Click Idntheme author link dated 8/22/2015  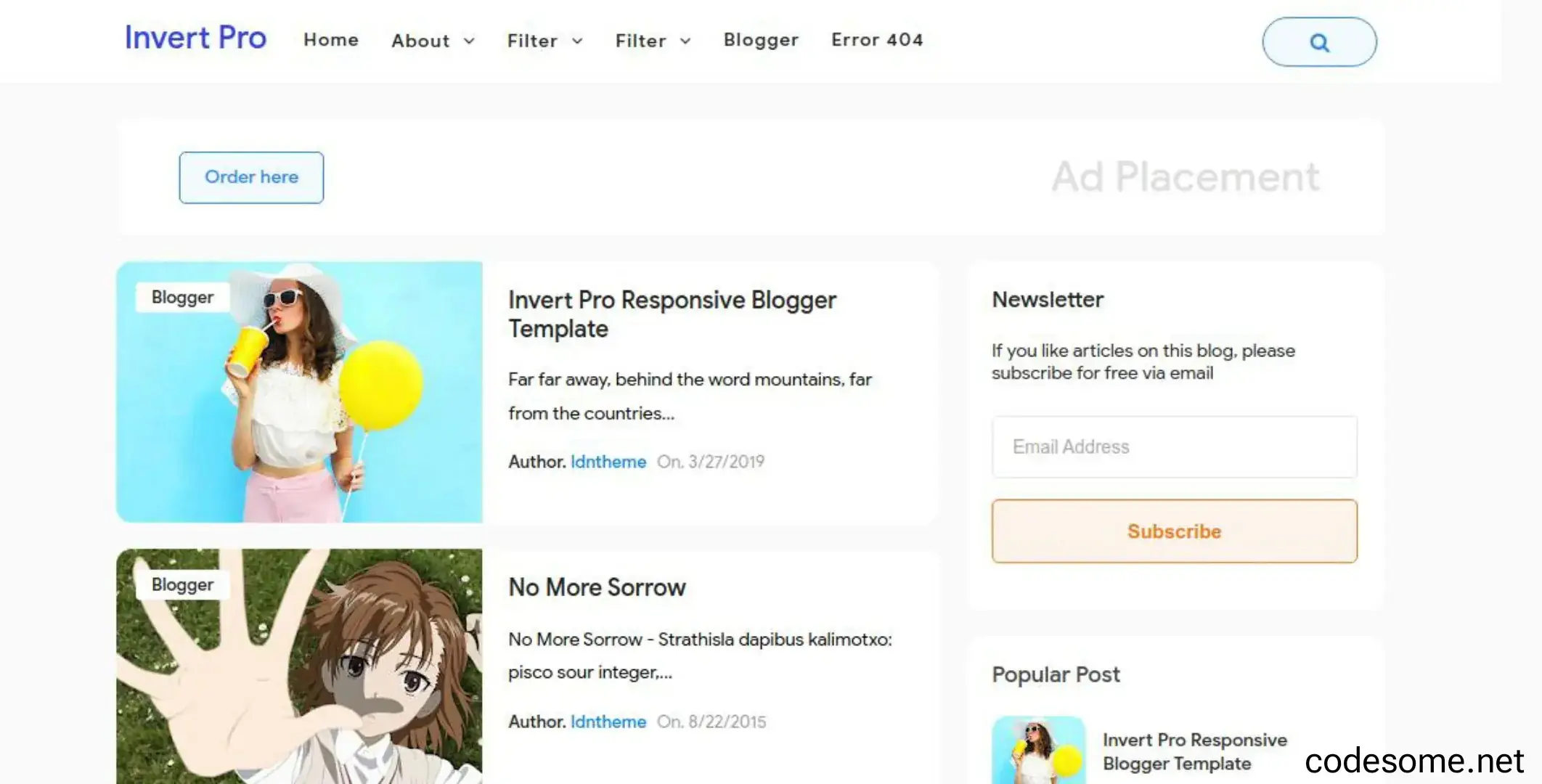coord(608,722)
